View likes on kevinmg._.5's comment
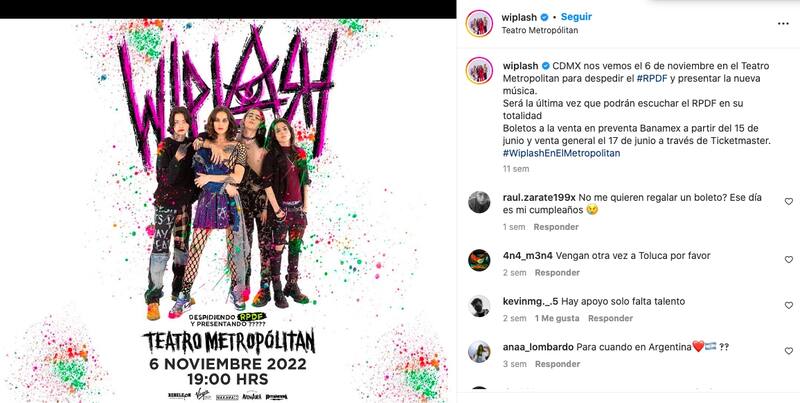The width and height of the screenshot is (800, 403). [x=557, y=318]
